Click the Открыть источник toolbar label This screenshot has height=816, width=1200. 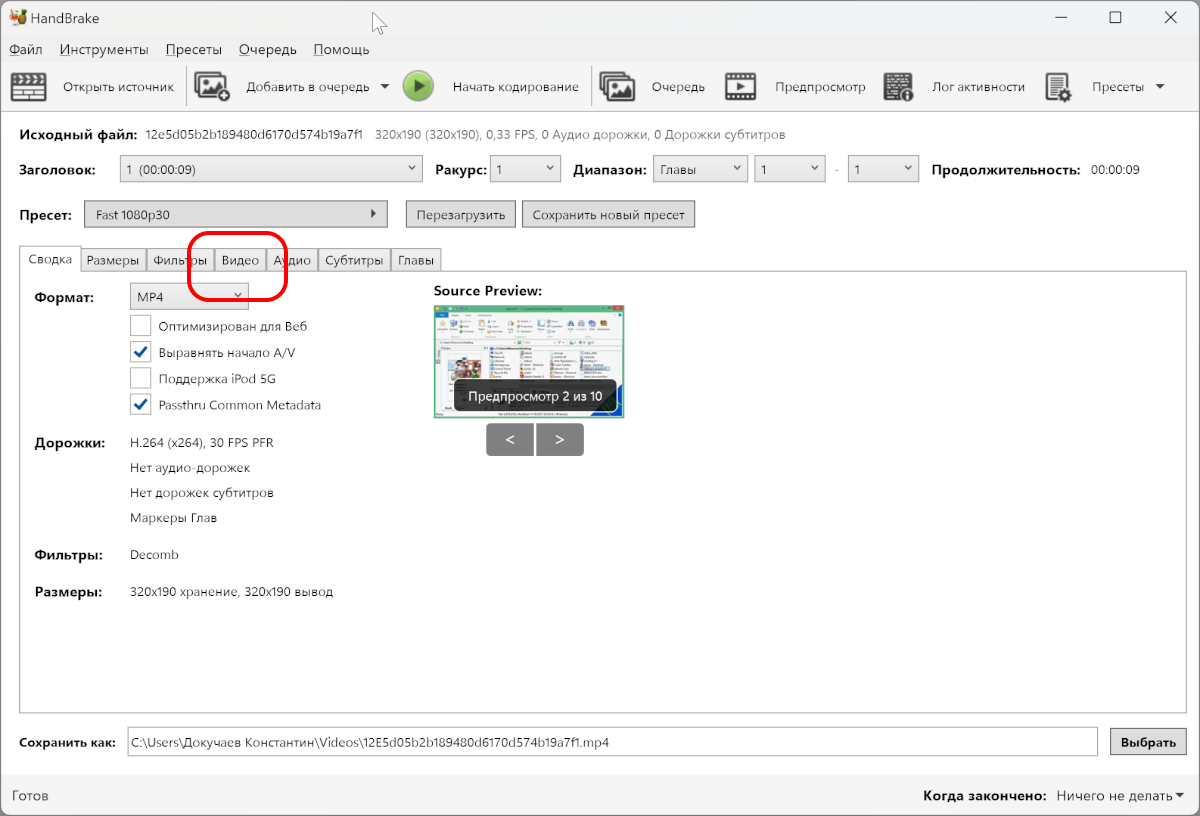pyautogui.click(x=118, y=87)
